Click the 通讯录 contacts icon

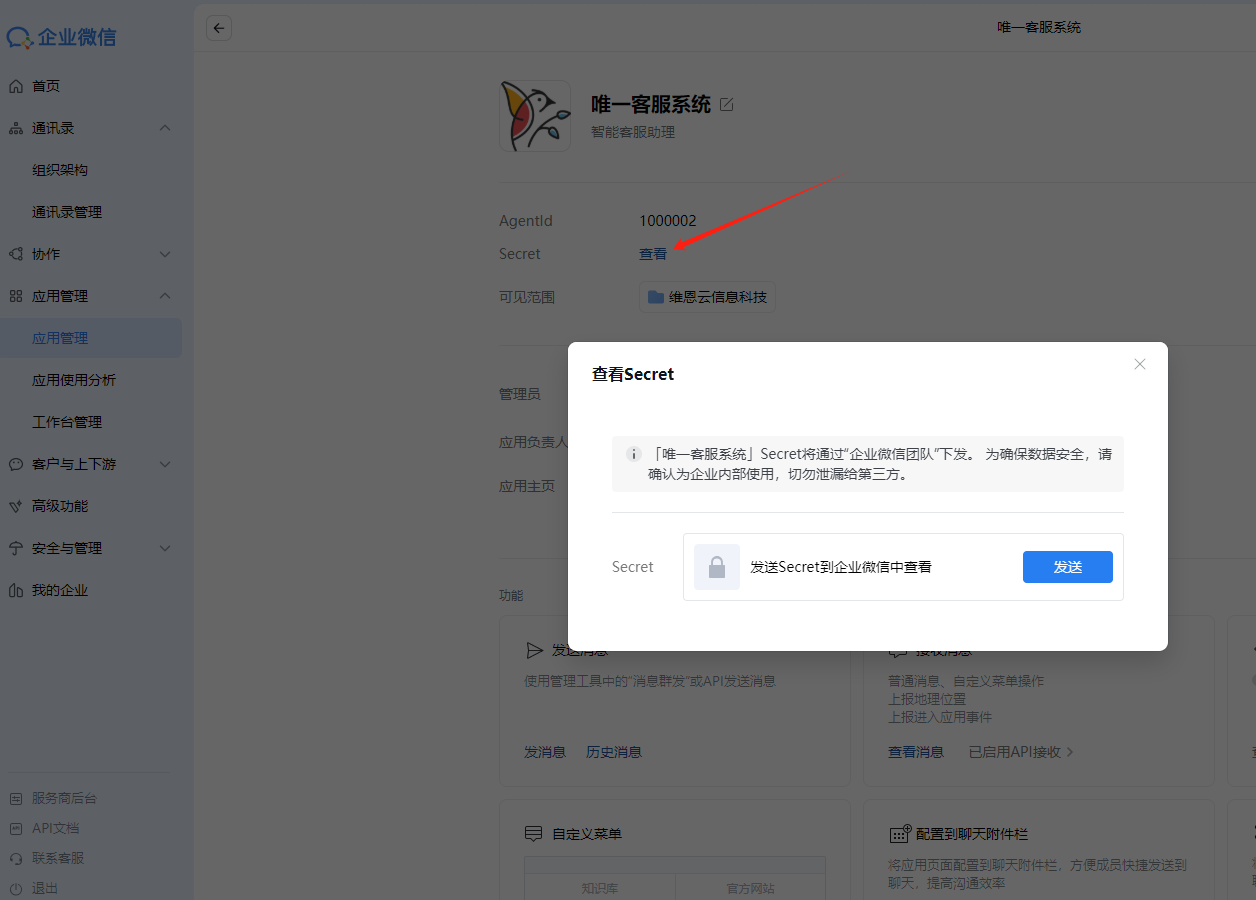[16, 128]
